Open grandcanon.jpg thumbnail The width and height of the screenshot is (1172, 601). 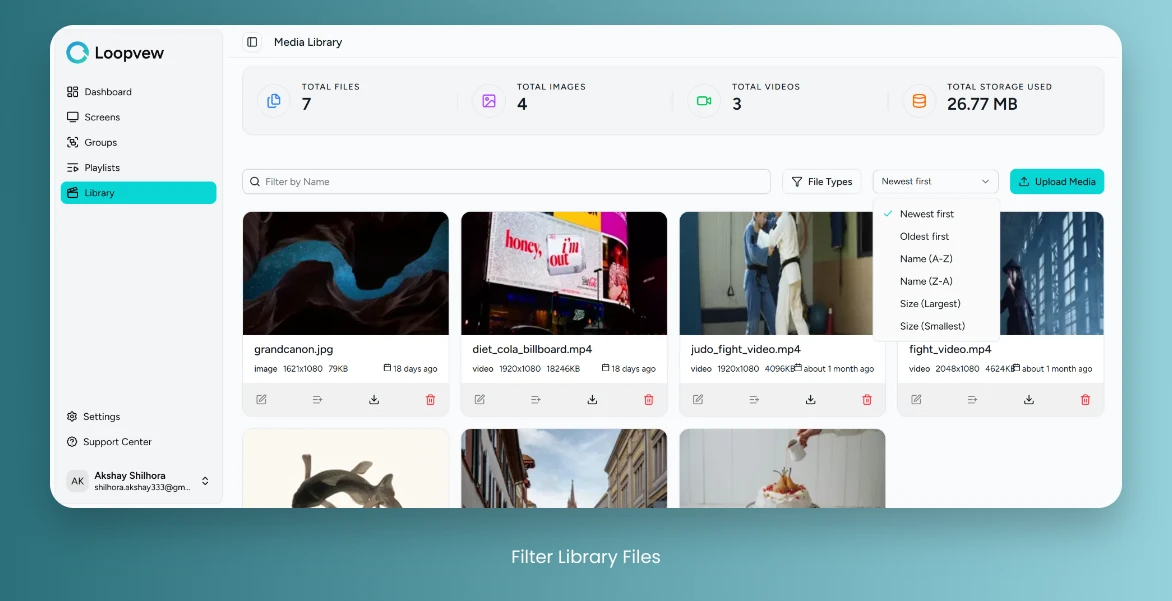pyautogui.click(x=345, y=274)
